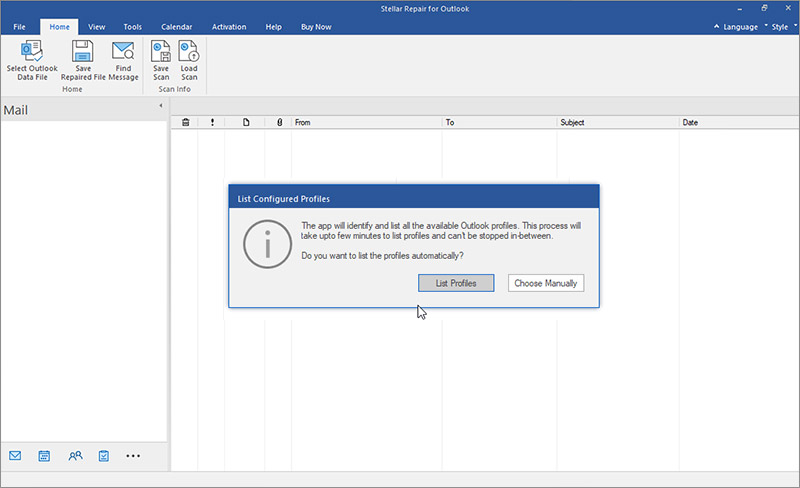Open the Help tab
This screenshot has height=488, width=800.
pyautogui.click(x=273, y=27)
